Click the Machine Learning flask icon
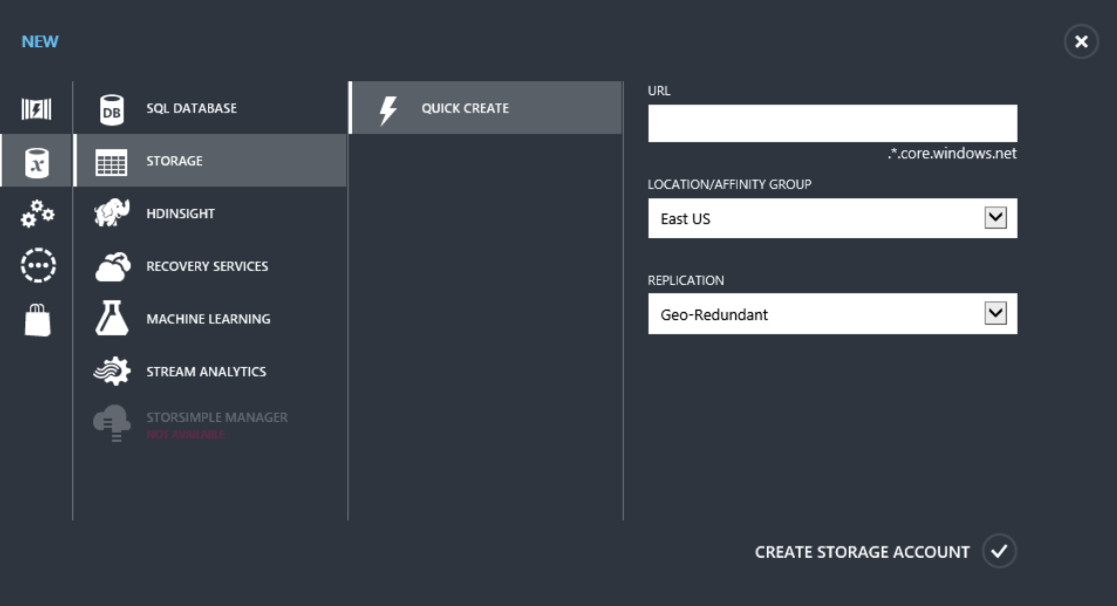Image resolution: width=1117 pixels, height=606 pixels. click(112, 318)
